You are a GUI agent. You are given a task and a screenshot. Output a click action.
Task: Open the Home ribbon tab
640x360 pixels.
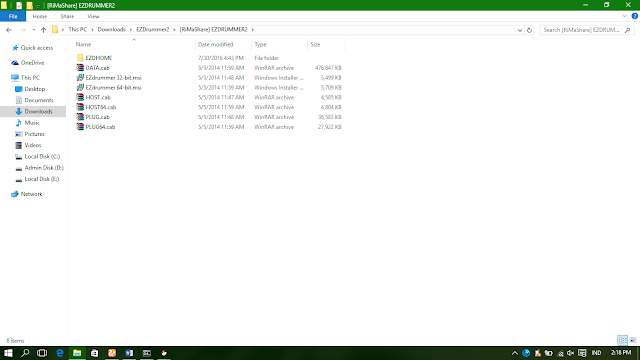click(40, 16)
